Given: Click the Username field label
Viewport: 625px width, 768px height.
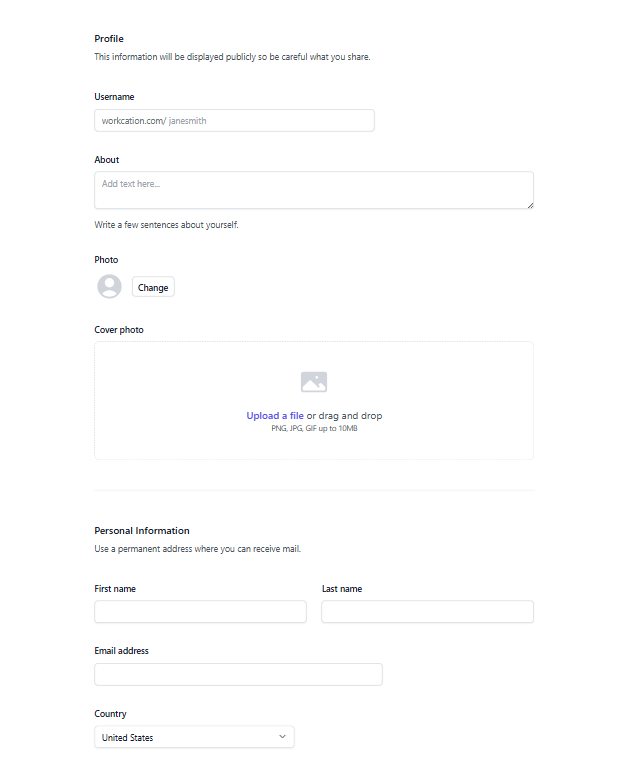Looking at the screenshot, I should pos(114,97).
